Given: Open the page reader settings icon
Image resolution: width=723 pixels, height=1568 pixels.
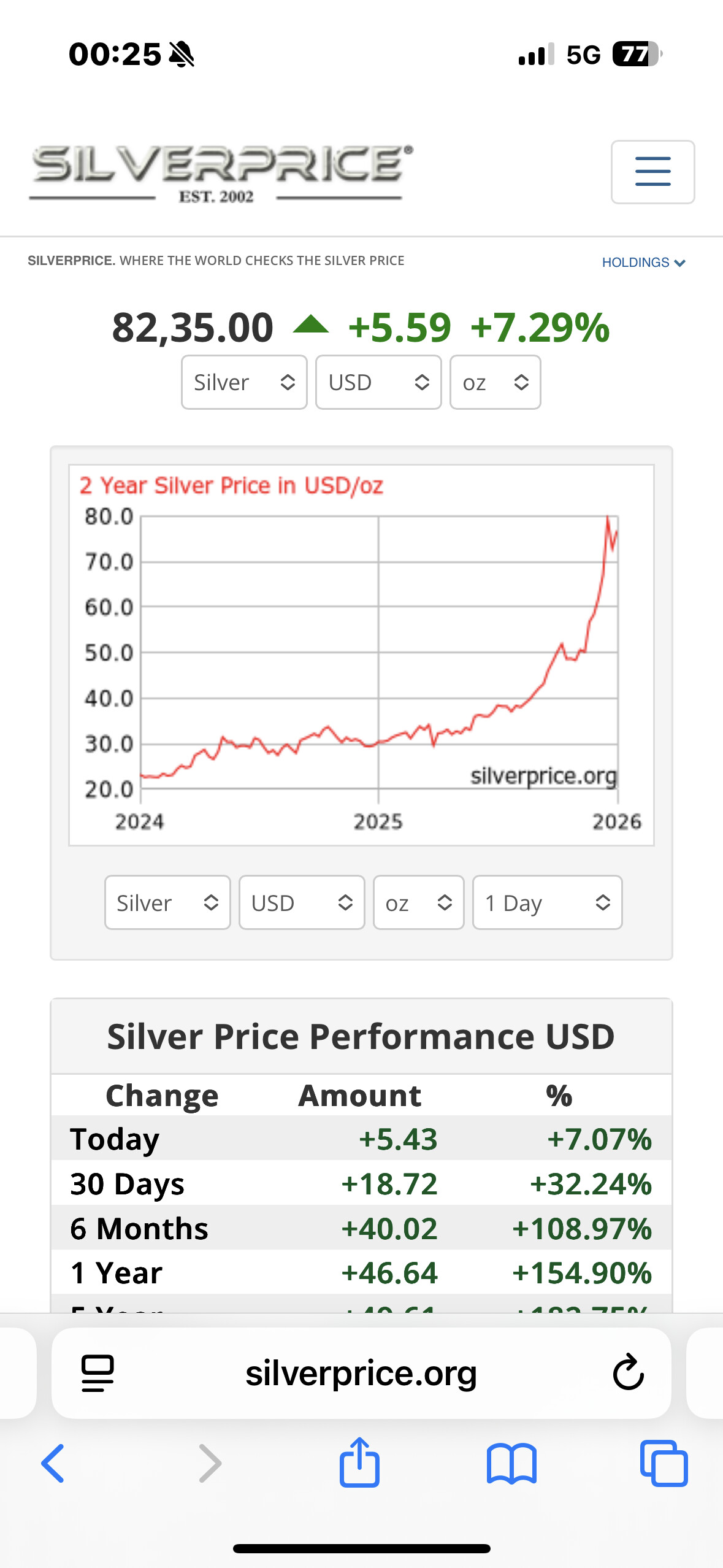Looking at the screenshot, I should (x=98, y=1372).
